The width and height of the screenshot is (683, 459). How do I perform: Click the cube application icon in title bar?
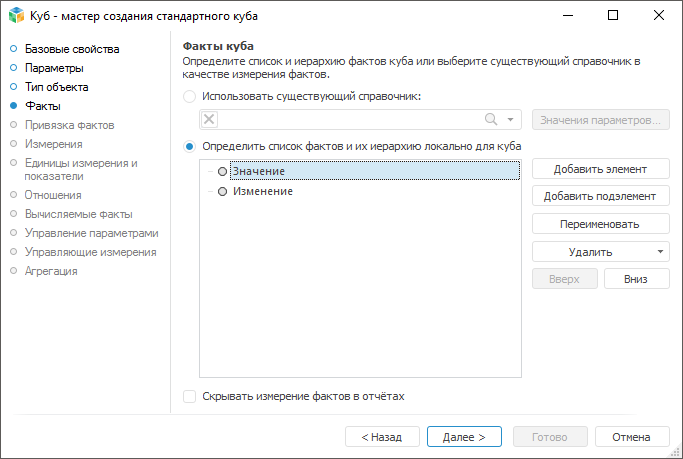pos(15,15)
